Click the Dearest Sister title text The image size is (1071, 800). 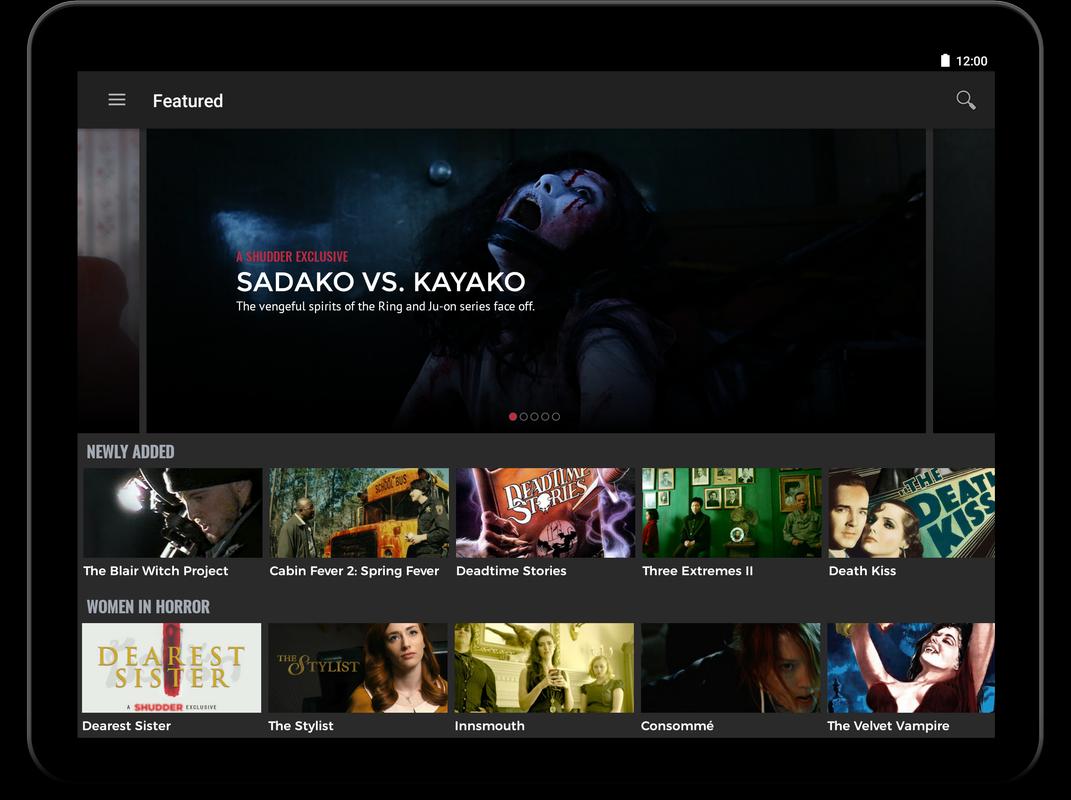[126, 726]
